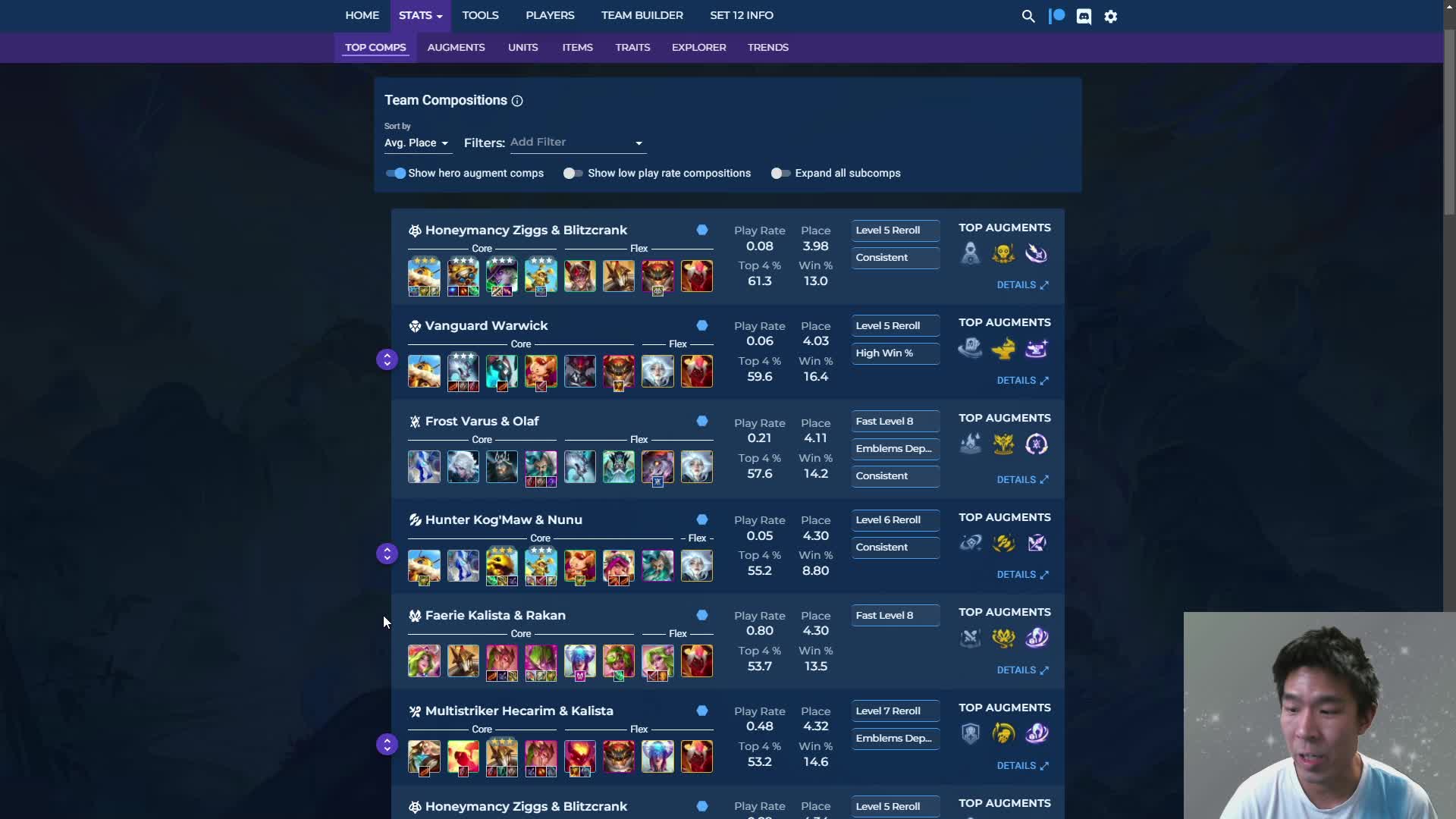The width and height of the screenshot is (1456, 819).
Task: Open the settings gear icon
Action: pyautogui.click(x=1111, y=16)
